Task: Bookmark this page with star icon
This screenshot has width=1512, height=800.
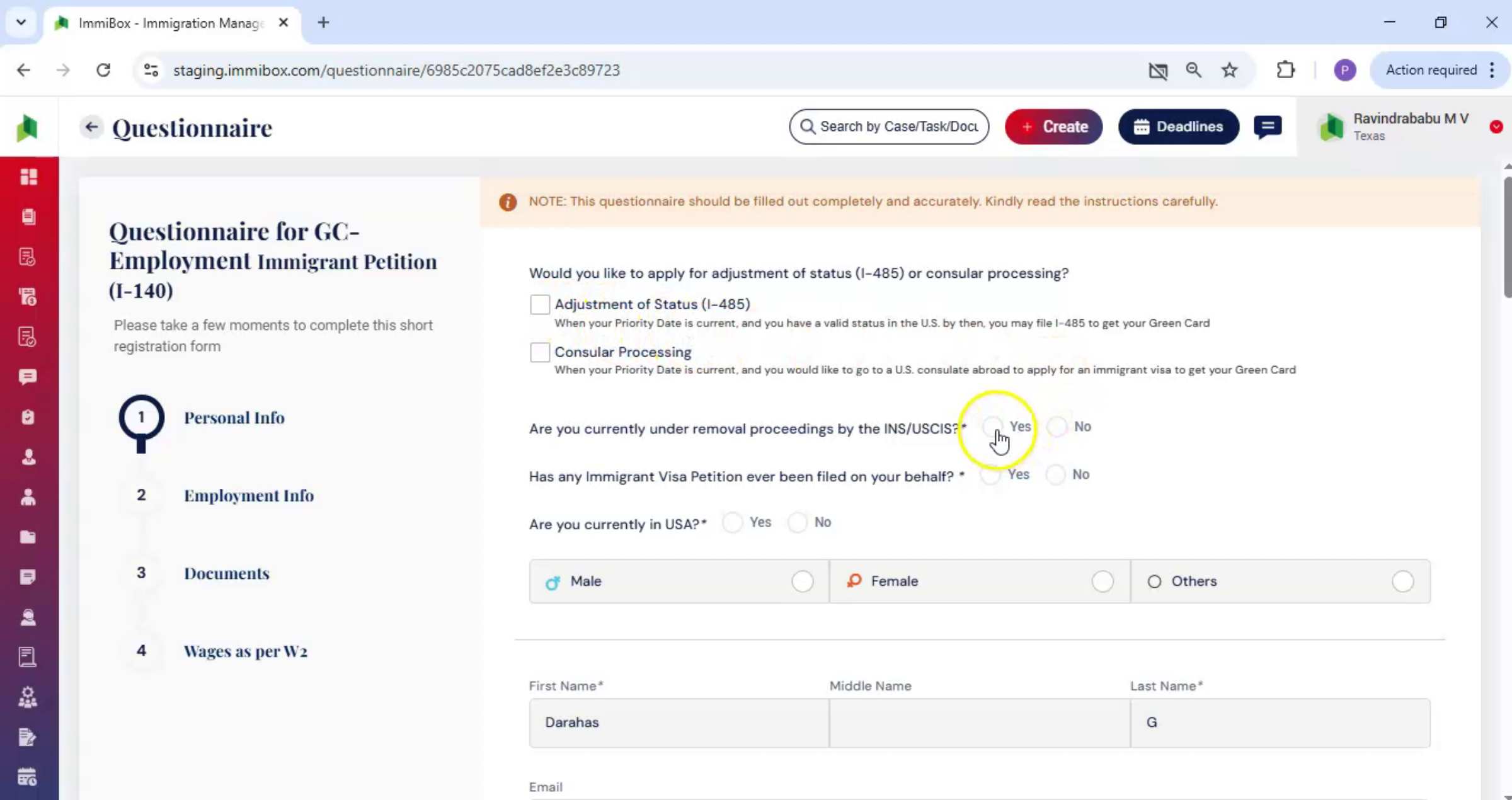Action: coord(1229,70)
